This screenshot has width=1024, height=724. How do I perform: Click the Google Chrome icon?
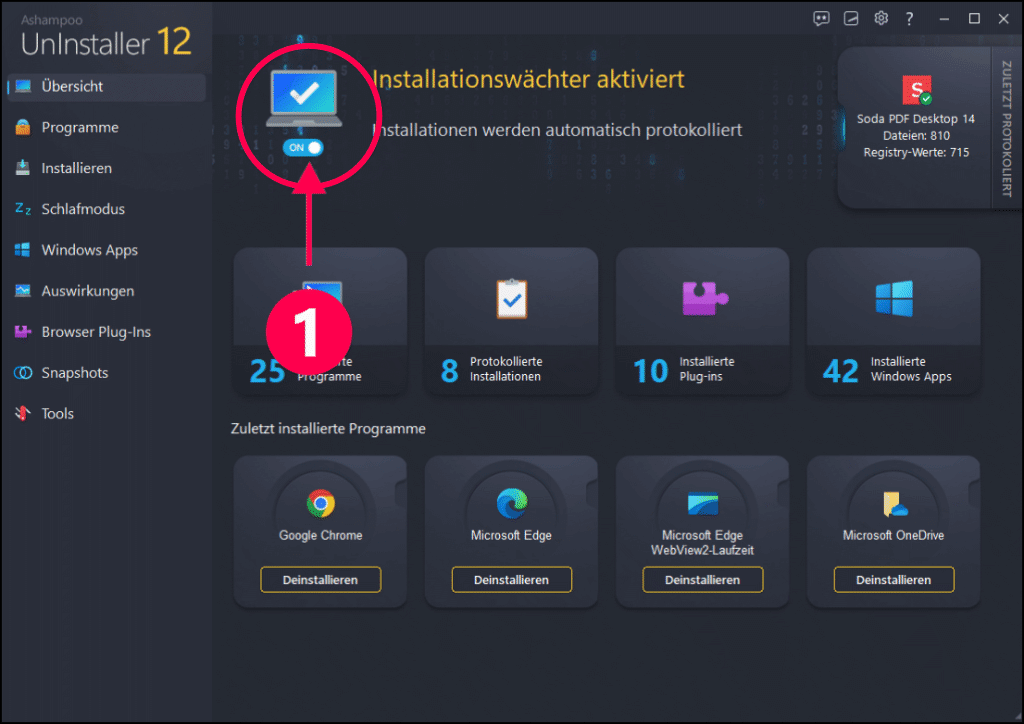[x=321, y=503]
